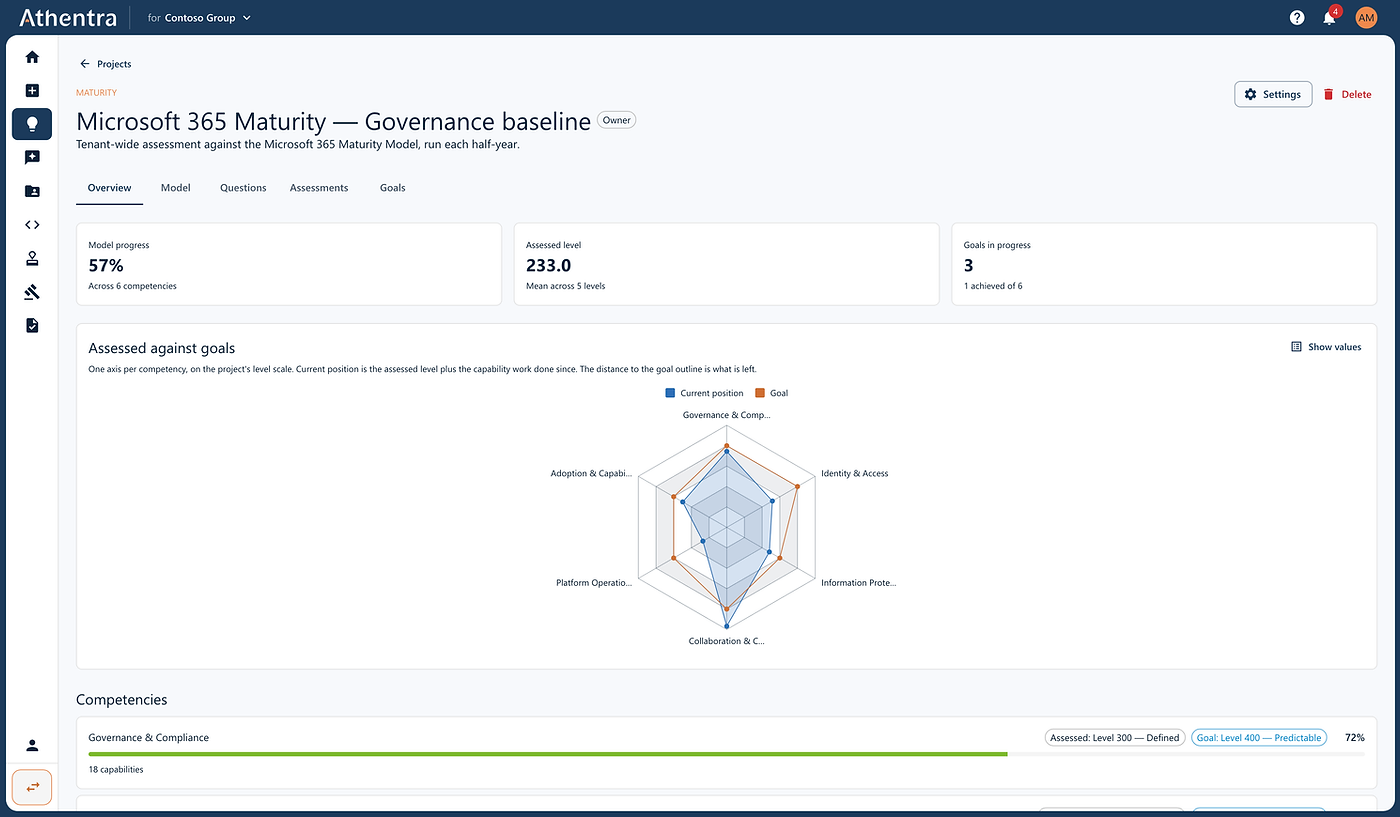Click the Assessed: Level 300 — Defined chip
The image size is (1400, 817).
1115,738
